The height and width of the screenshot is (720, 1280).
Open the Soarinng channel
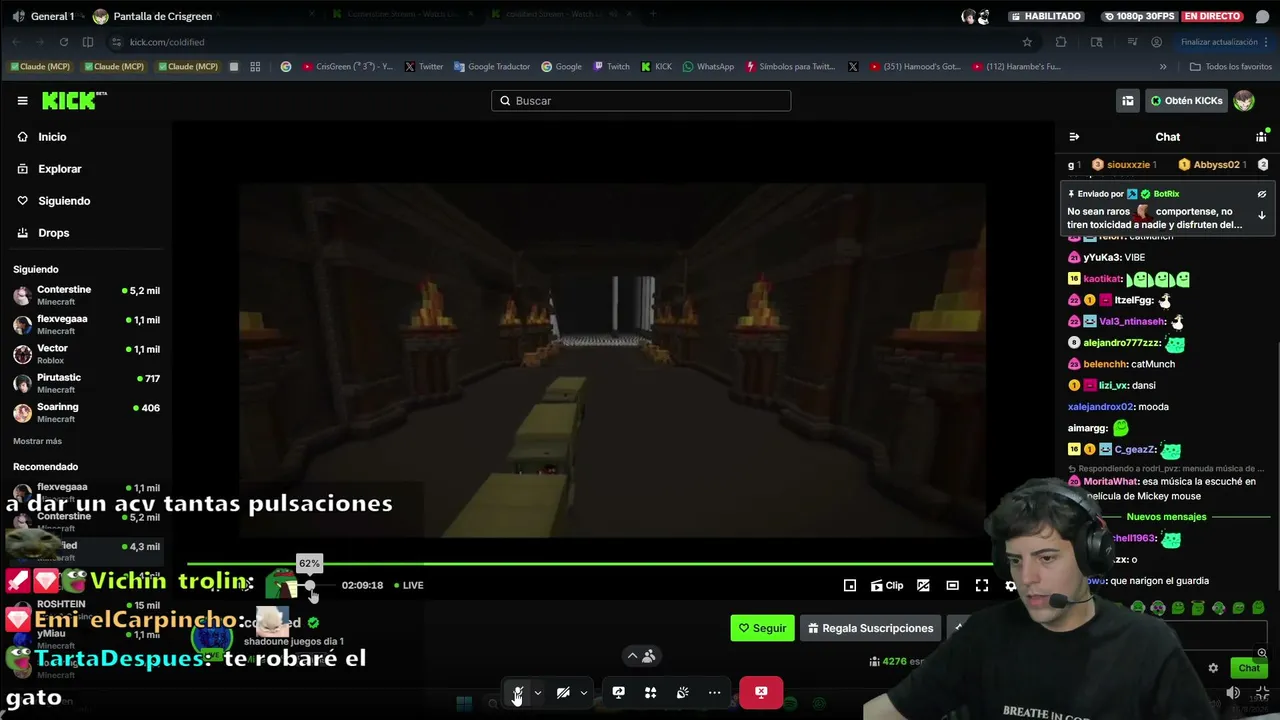86,412
